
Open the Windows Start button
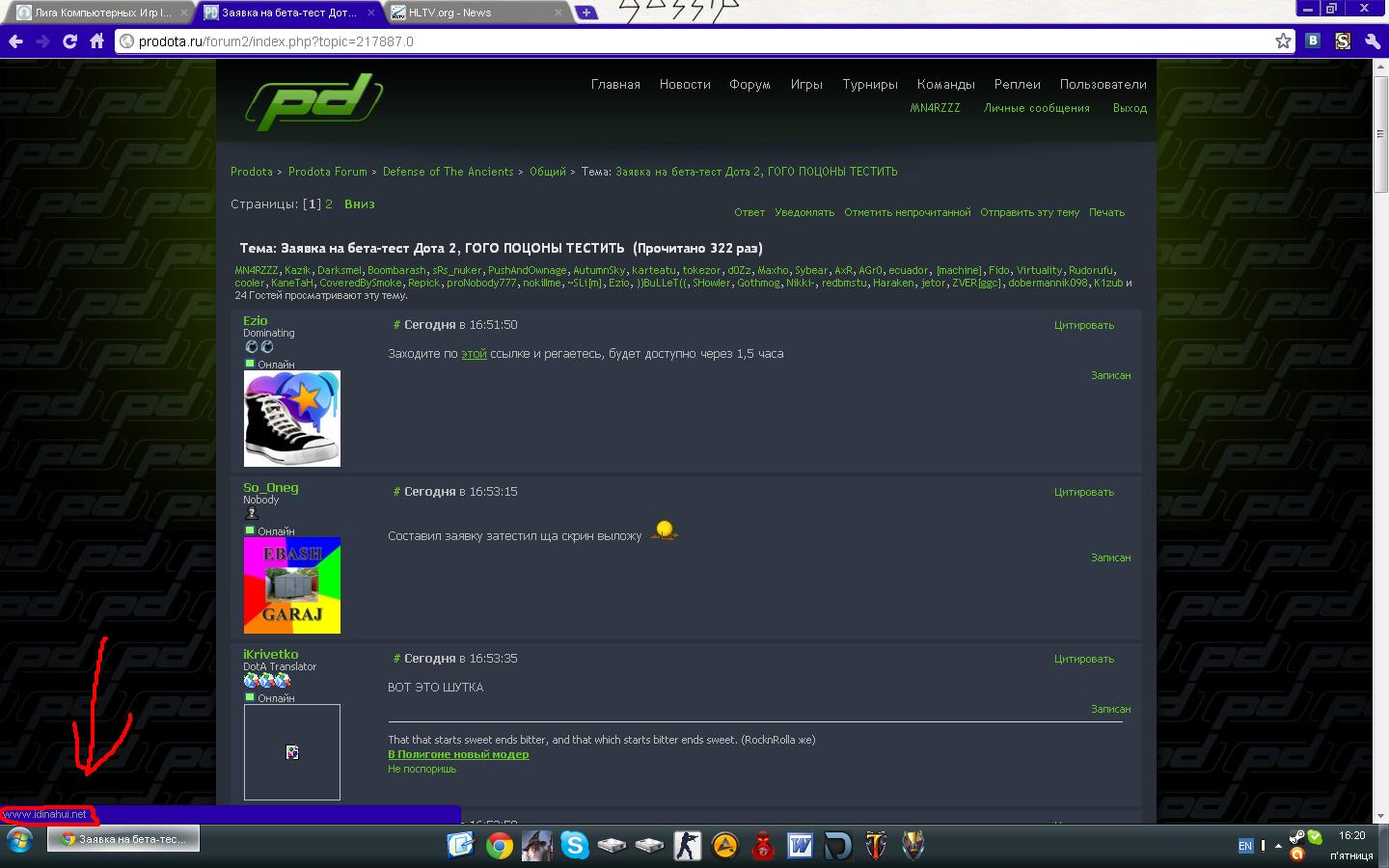(20, 840)
